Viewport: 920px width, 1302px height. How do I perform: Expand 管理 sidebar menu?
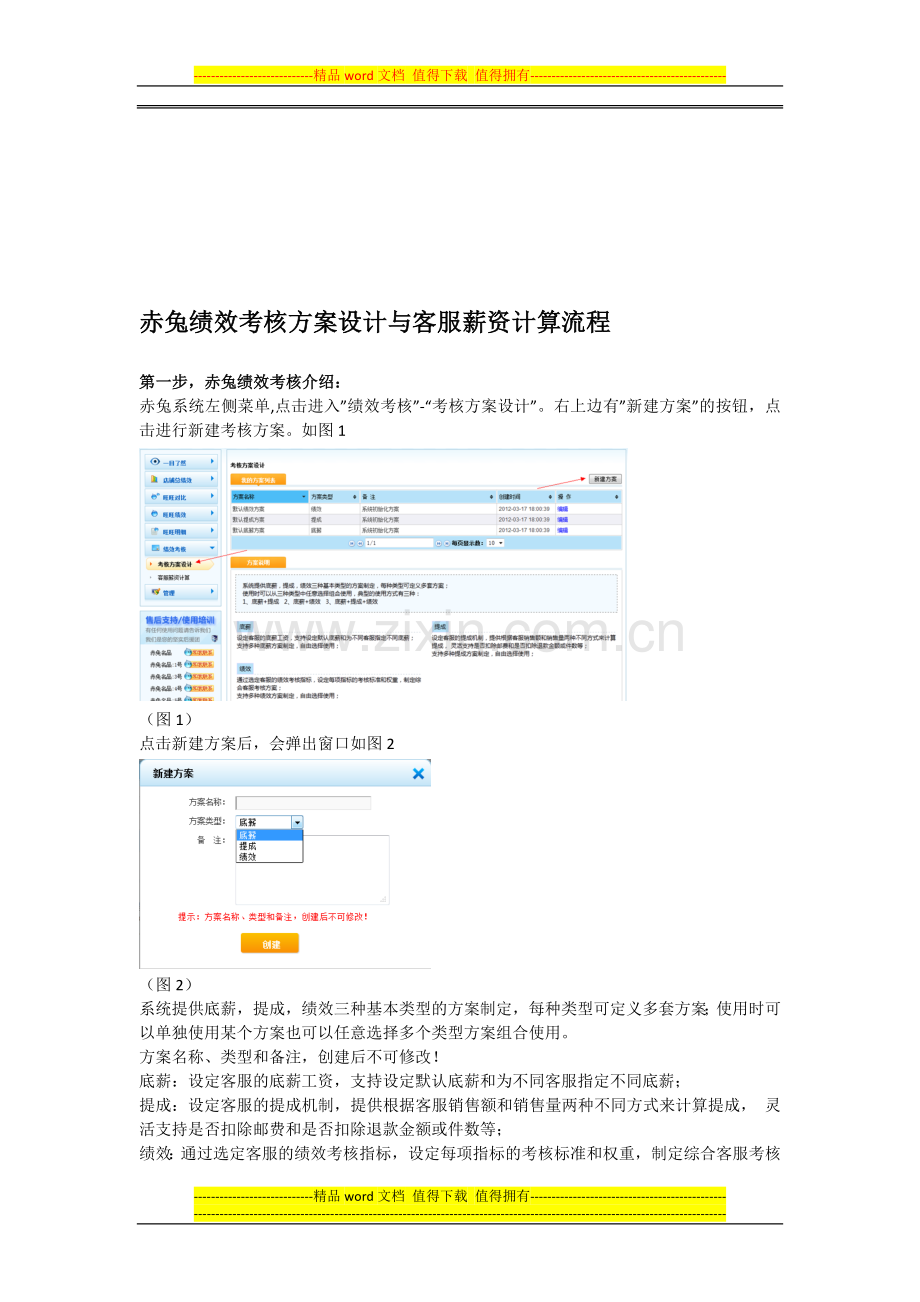(x=180, y=592)
